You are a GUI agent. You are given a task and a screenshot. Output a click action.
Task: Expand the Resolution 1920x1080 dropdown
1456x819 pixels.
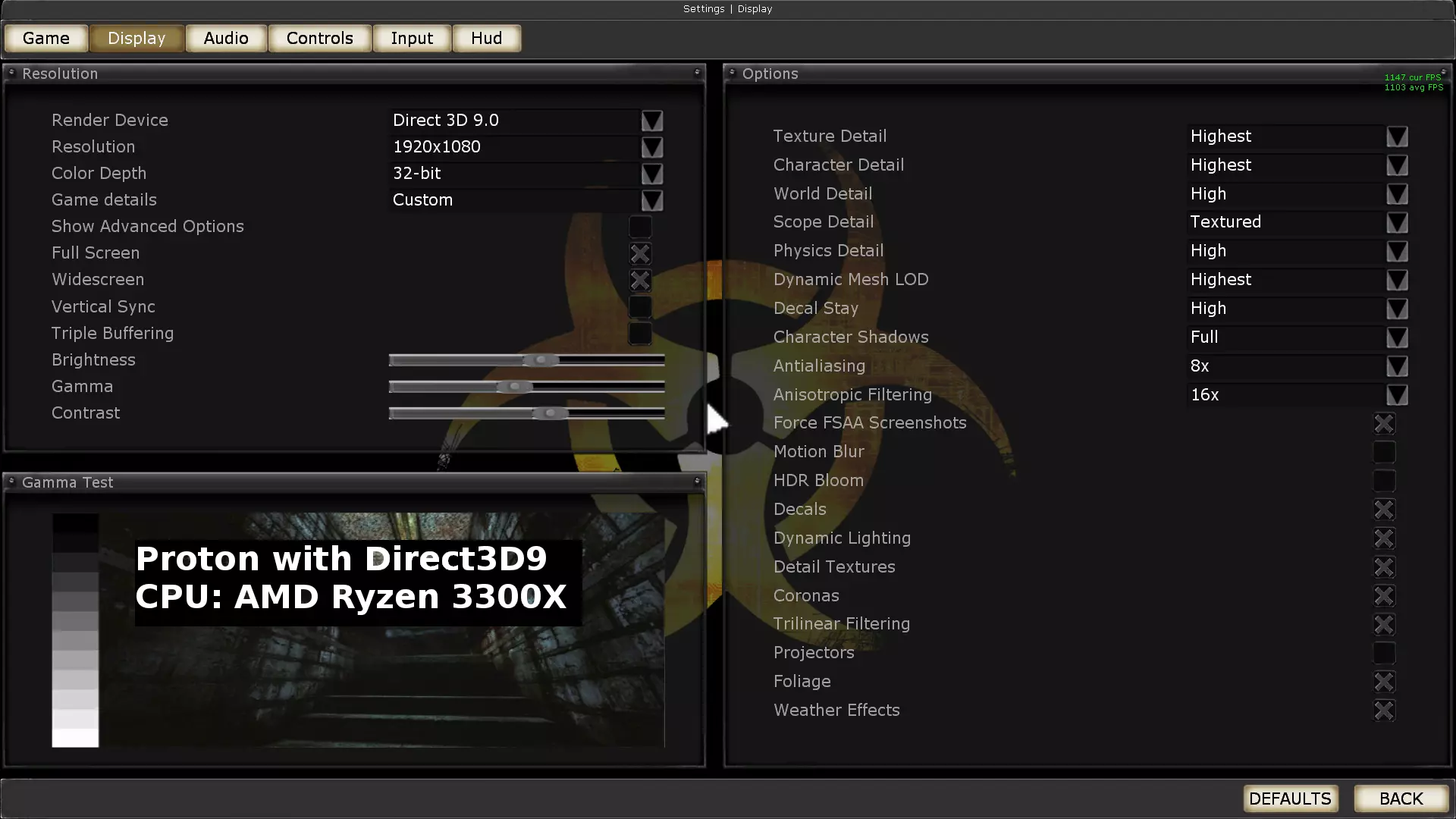point(651,147)
